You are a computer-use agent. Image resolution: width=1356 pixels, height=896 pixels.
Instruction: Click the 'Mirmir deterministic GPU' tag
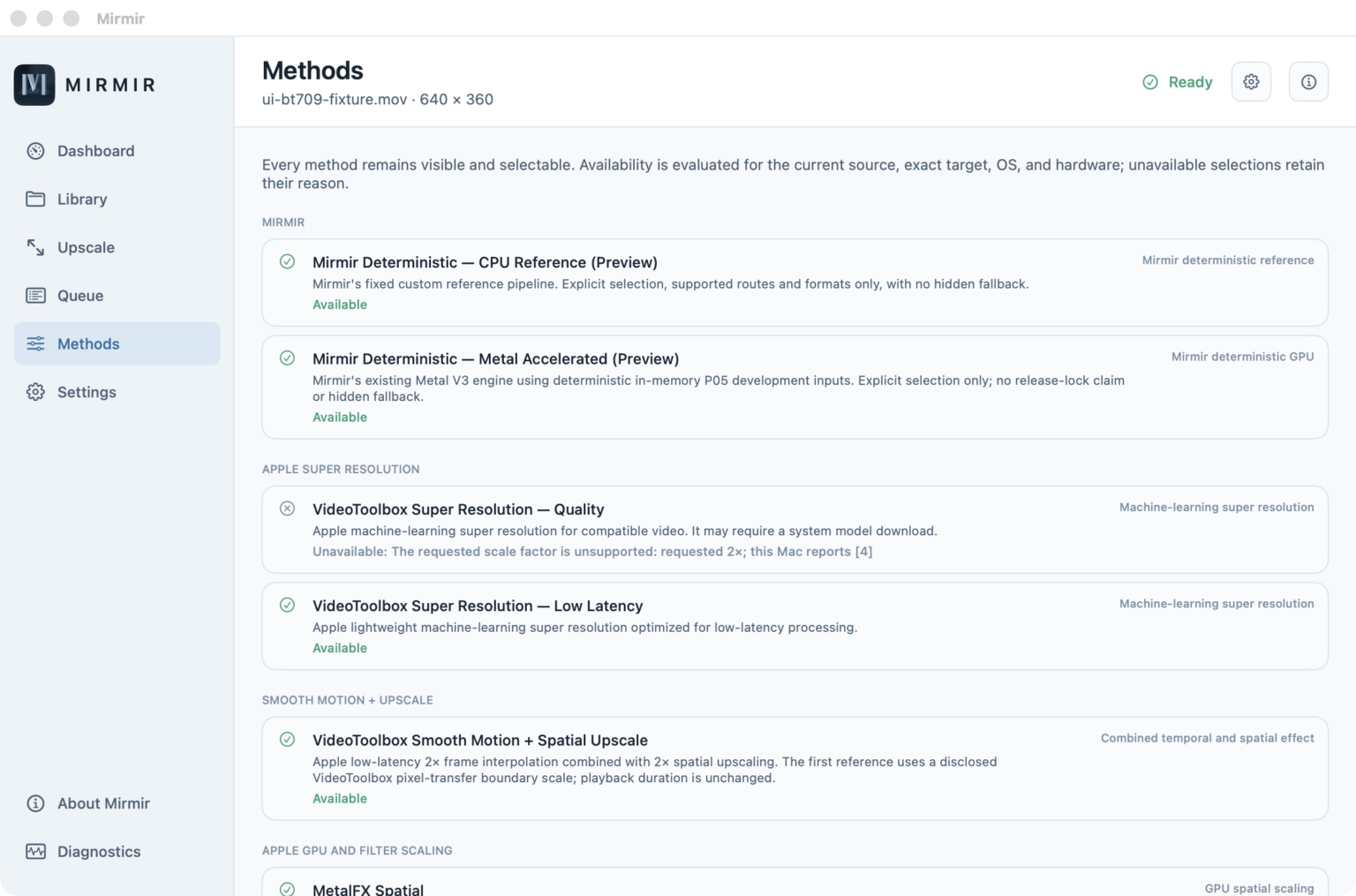1242,357
